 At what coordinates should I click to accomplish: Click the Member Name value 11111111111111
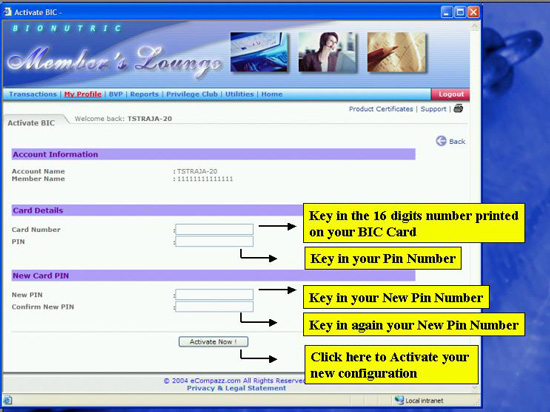click(x=205, y=179)
